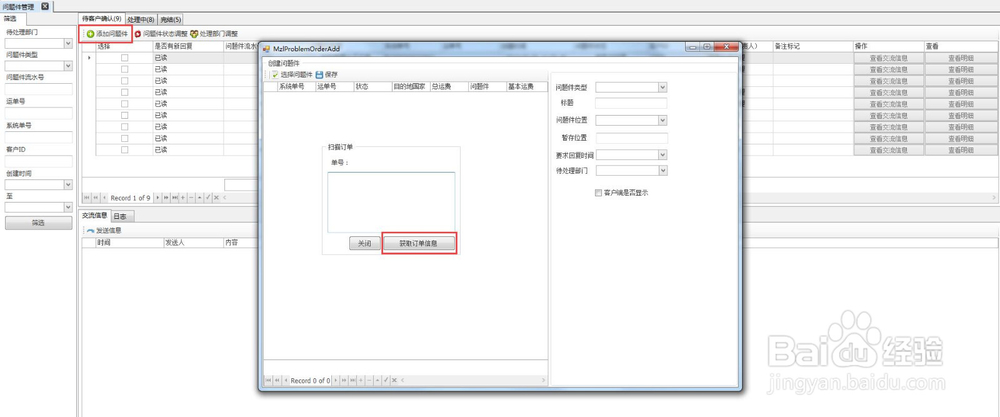Viewport: 1000px width, 417px height.
Task: Switch to the 完结(5) tab
Action: [x=170, y=20]
